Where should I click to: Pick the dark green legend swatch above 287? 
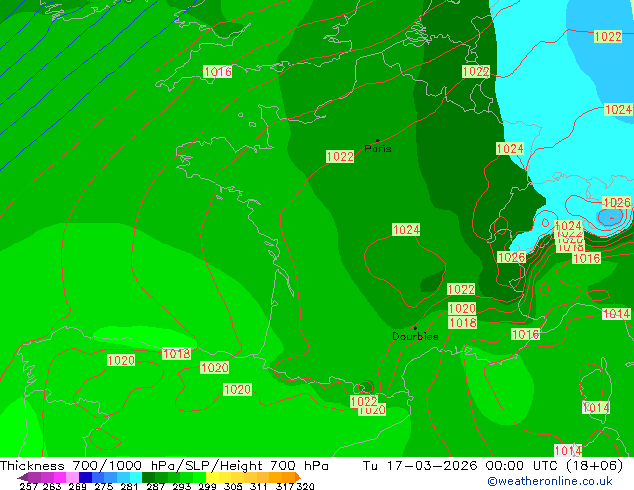(x=148, y=477)
